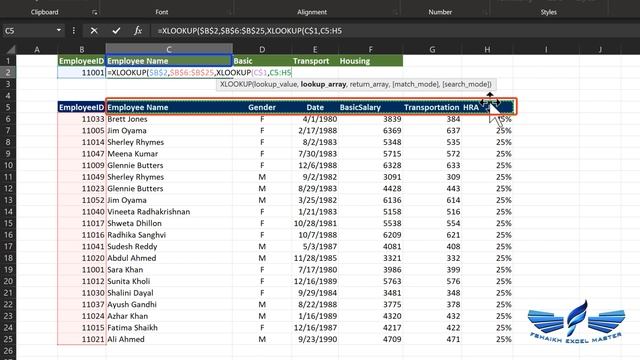Image resolution: width=640 pixels, height=360 pixels.
Task: Select the Fatima Shaikh name cell
Action: coord(169,328)
